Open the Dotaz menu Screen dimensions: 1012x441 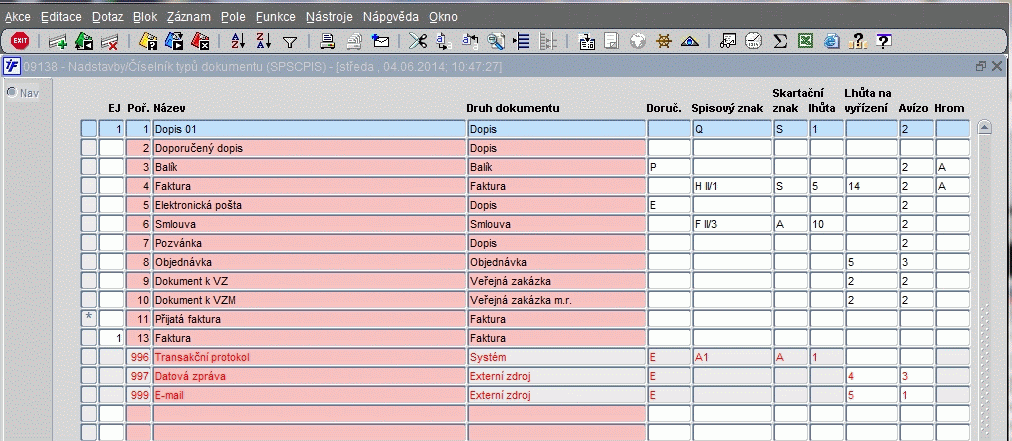107,17
